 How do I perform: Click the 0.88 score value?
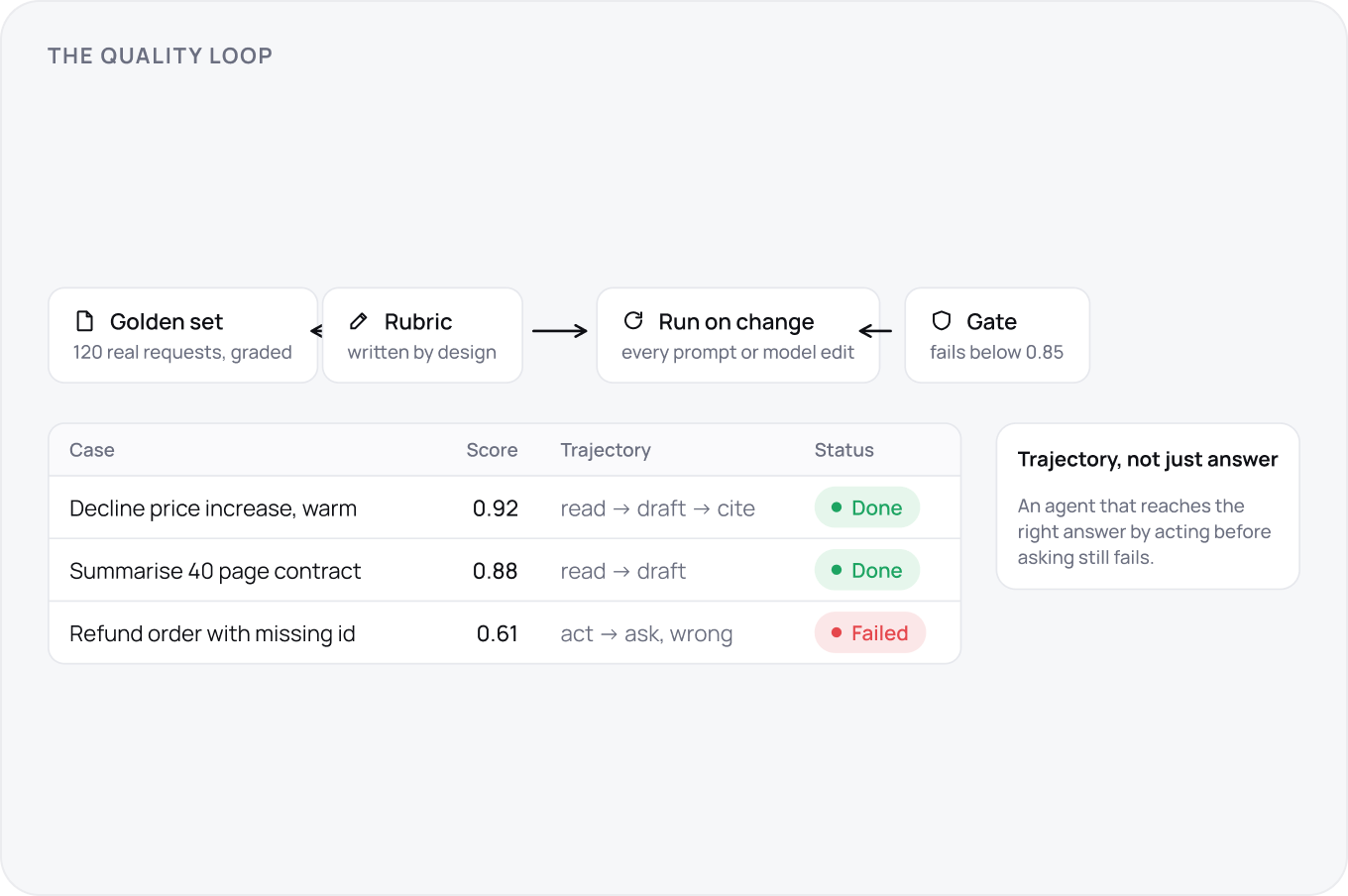pyautogui.click(x=496, y=571)
